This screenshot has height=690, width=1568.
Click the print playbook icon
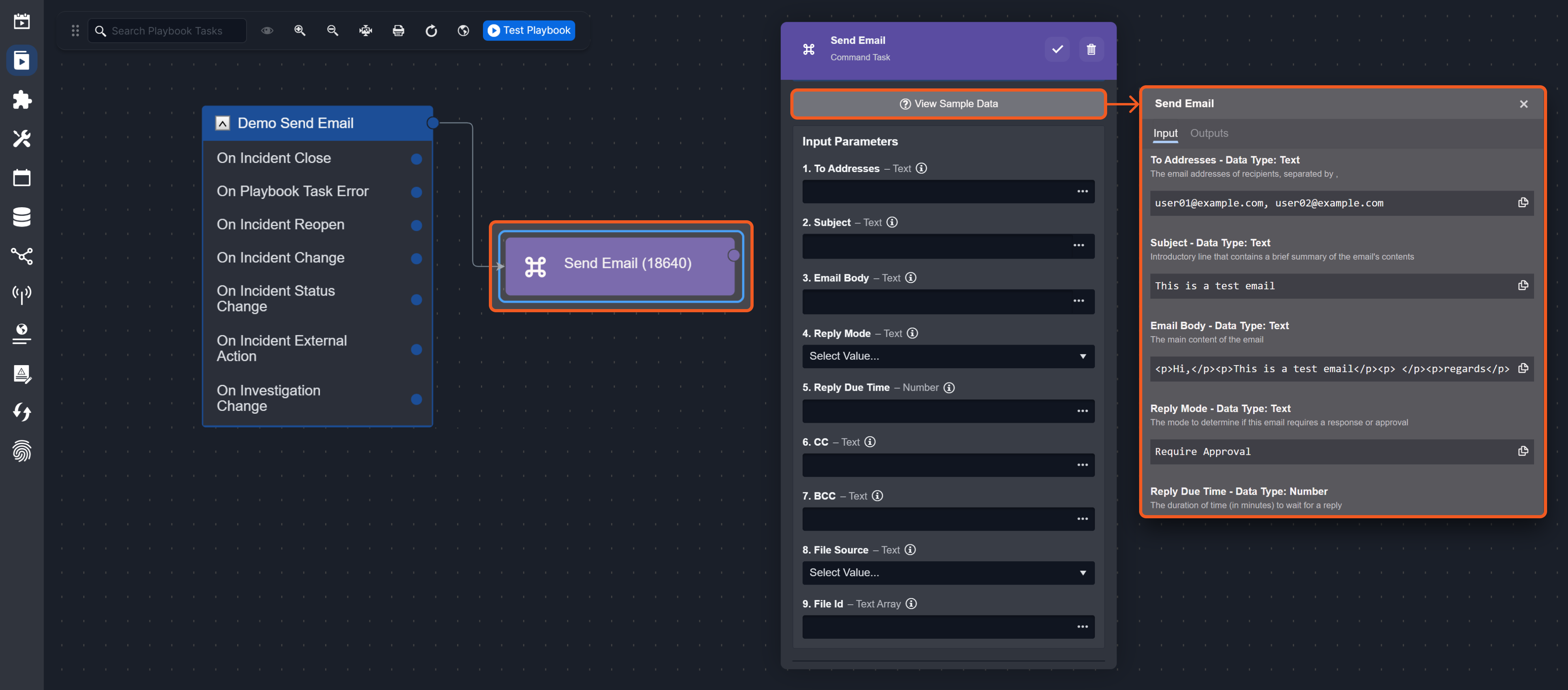pos(398,30)
